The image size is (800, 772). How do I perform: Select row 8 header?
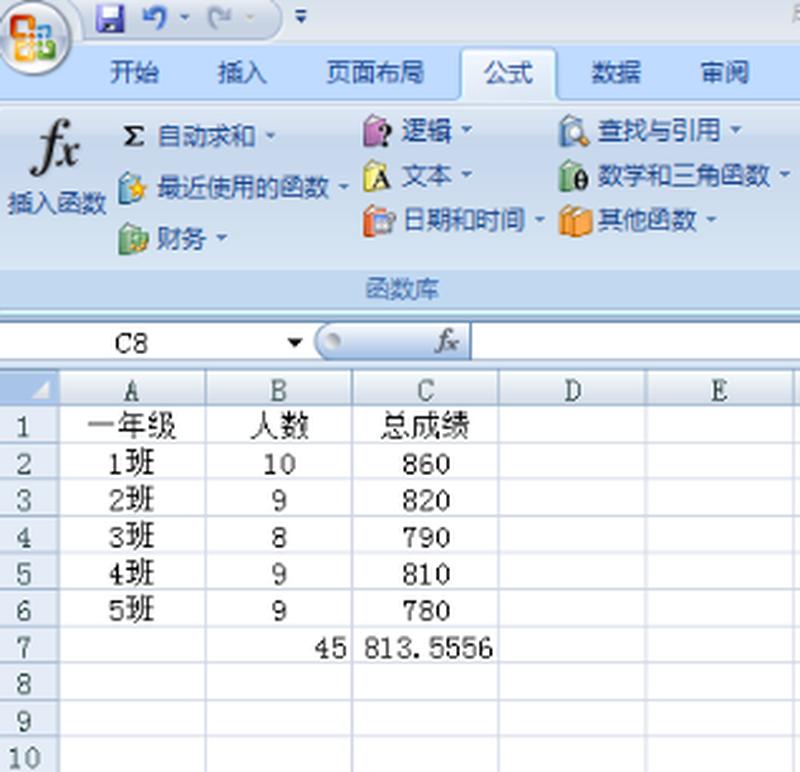point(29,683)
